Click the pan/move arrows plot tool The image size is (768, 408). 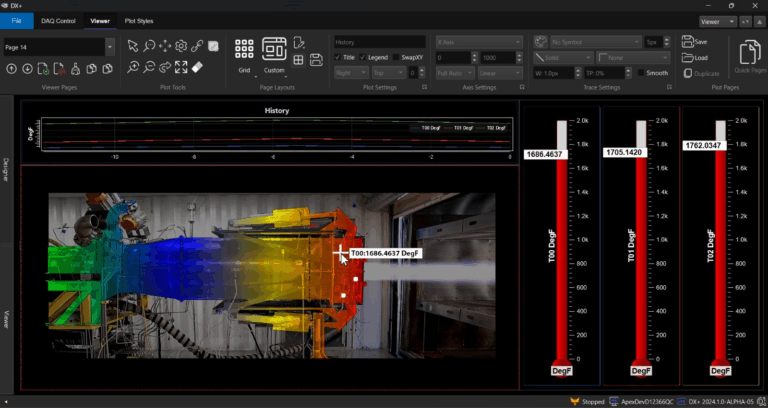click(165, 46)
